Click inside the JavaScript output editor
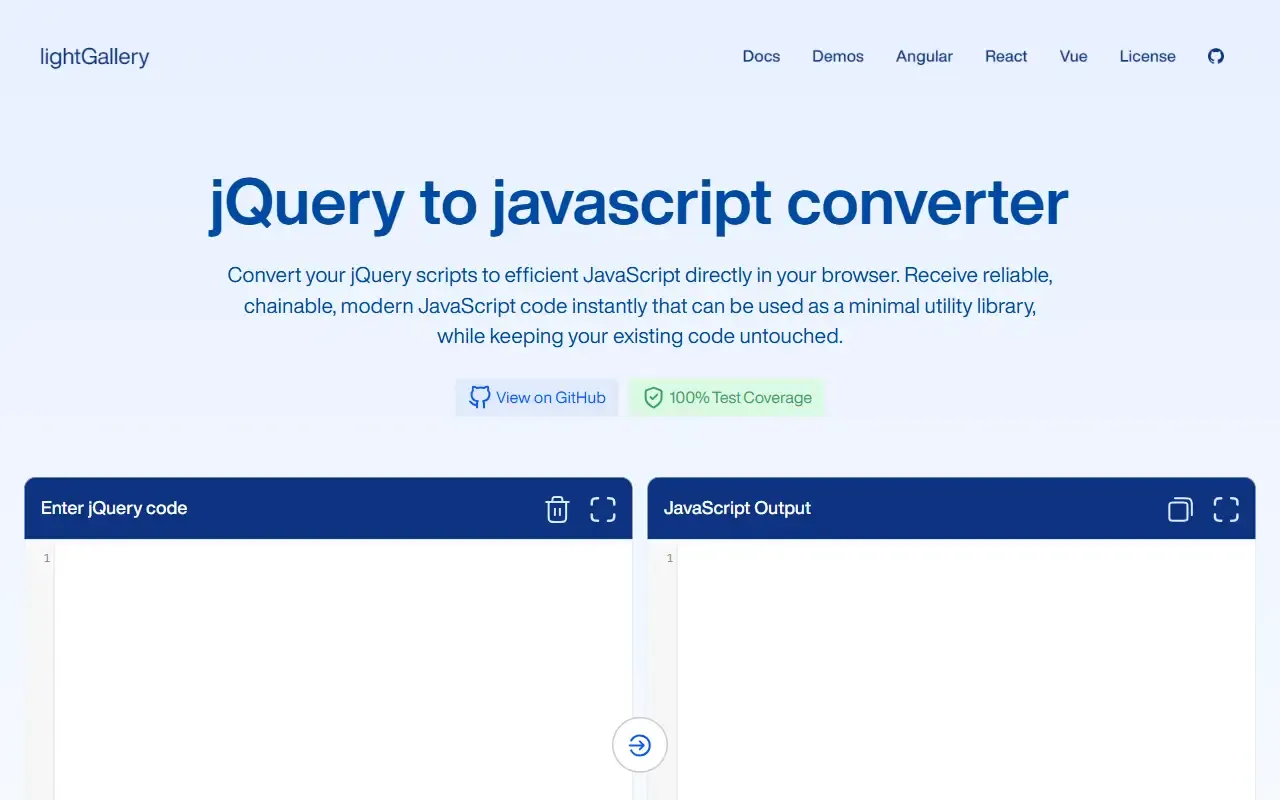 pos(966,669)
